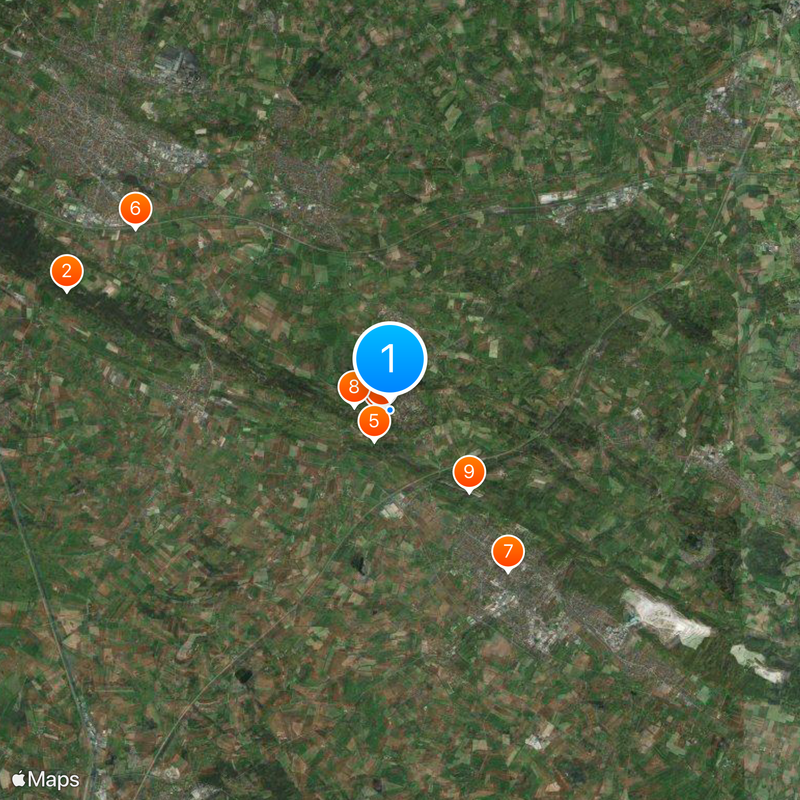Select the large blue pin numbered 1

(390, 359)
